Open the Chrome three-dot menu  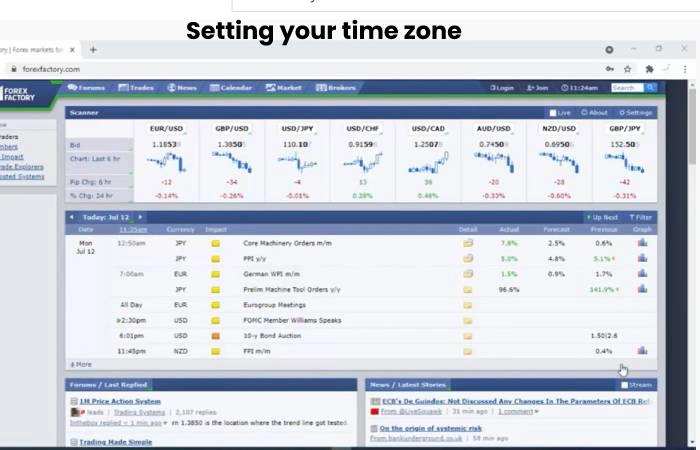[685, 69]
